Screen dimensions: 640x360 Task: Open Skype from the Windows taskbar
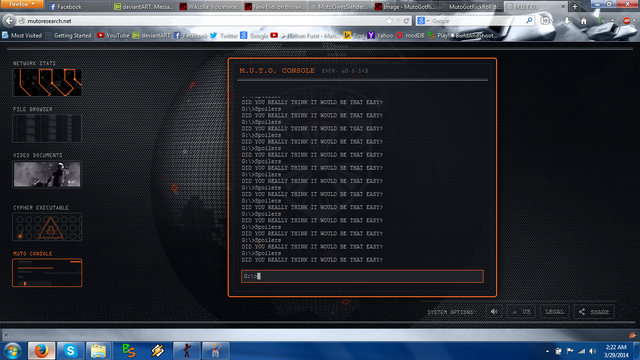click(70, 351)
